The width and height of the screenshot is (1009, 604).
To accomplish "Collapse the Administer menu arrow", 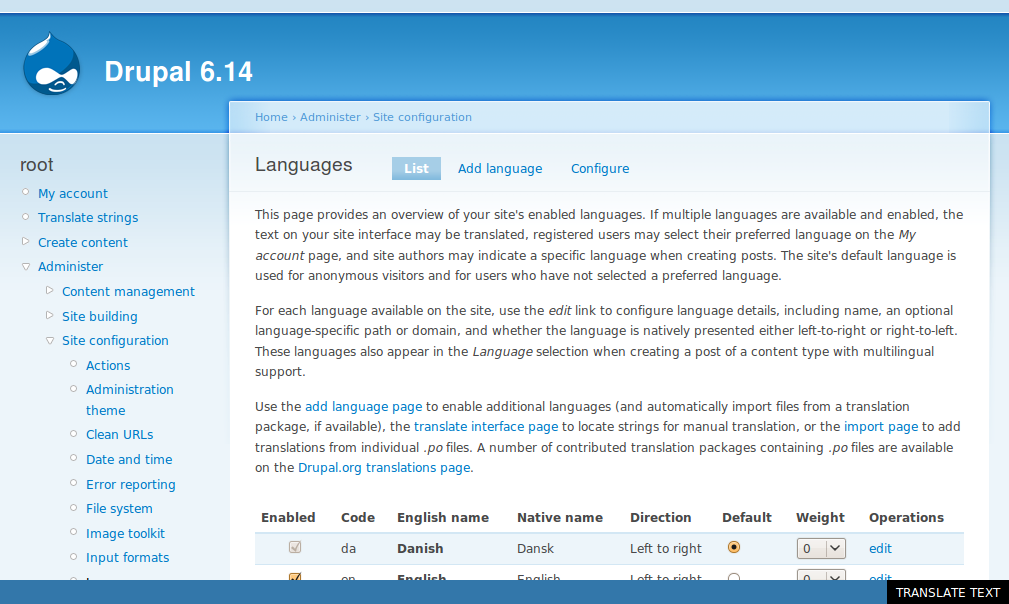I will [26, 266].
